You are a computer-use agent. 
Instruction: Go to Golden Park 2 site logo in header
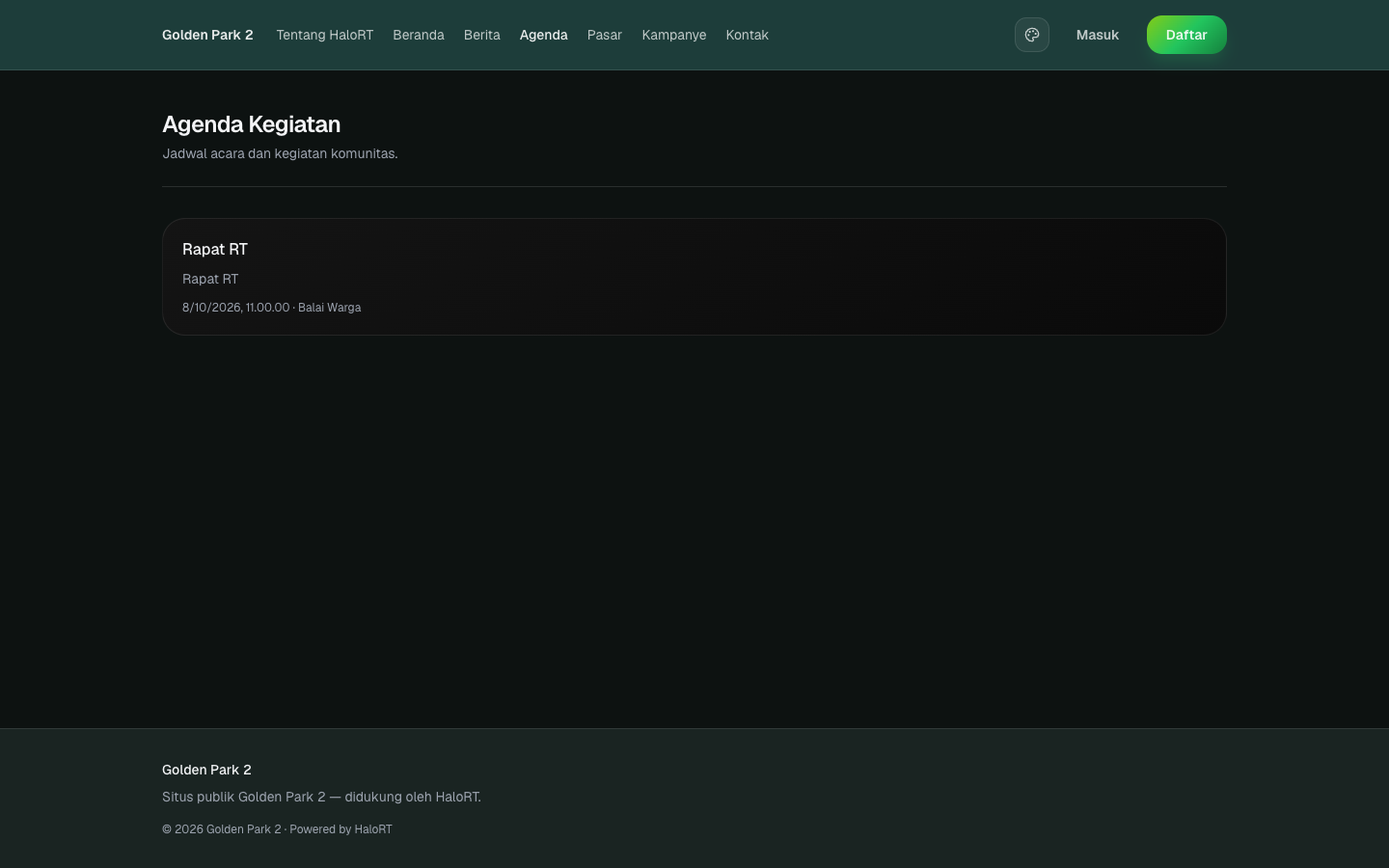tap(207, 35)
